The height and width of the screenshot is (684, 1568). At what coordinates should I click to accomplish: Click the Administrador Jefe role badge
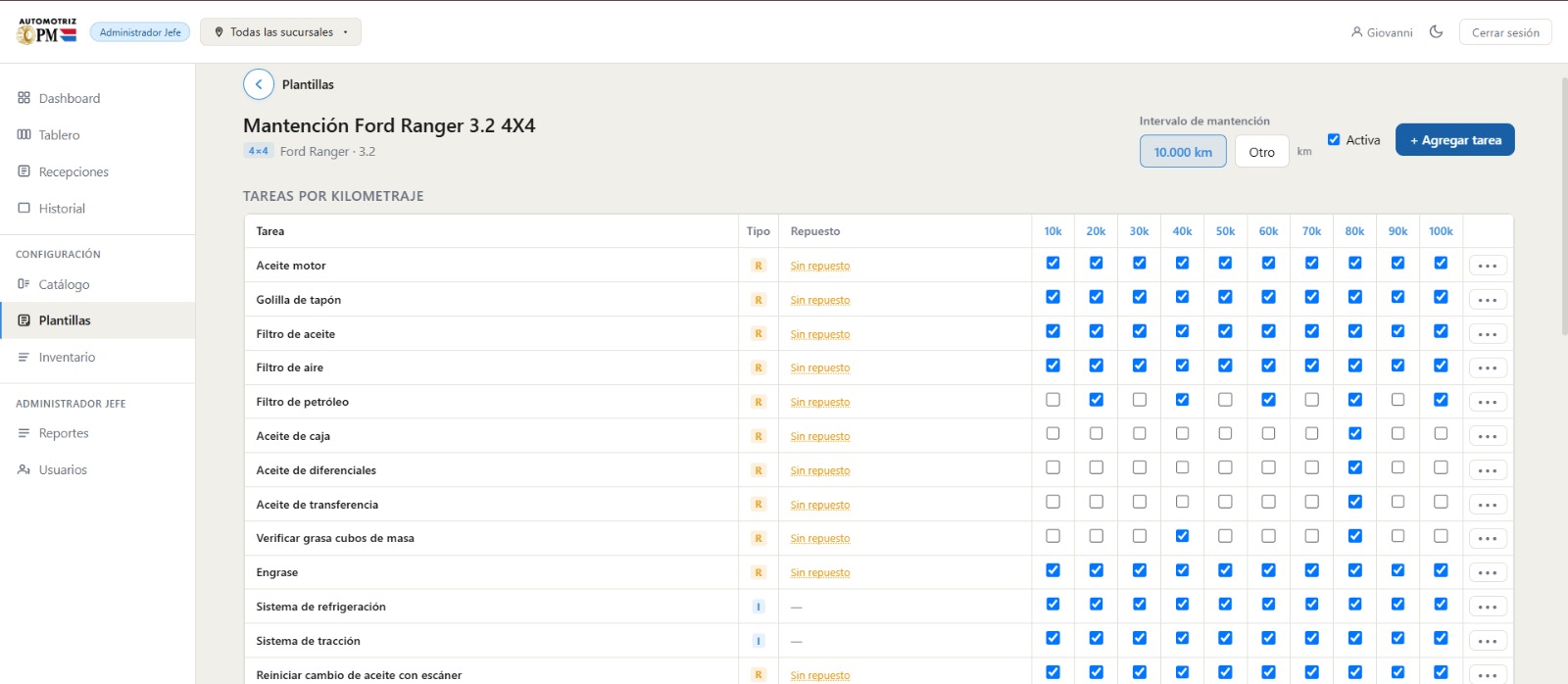(140, 32)
